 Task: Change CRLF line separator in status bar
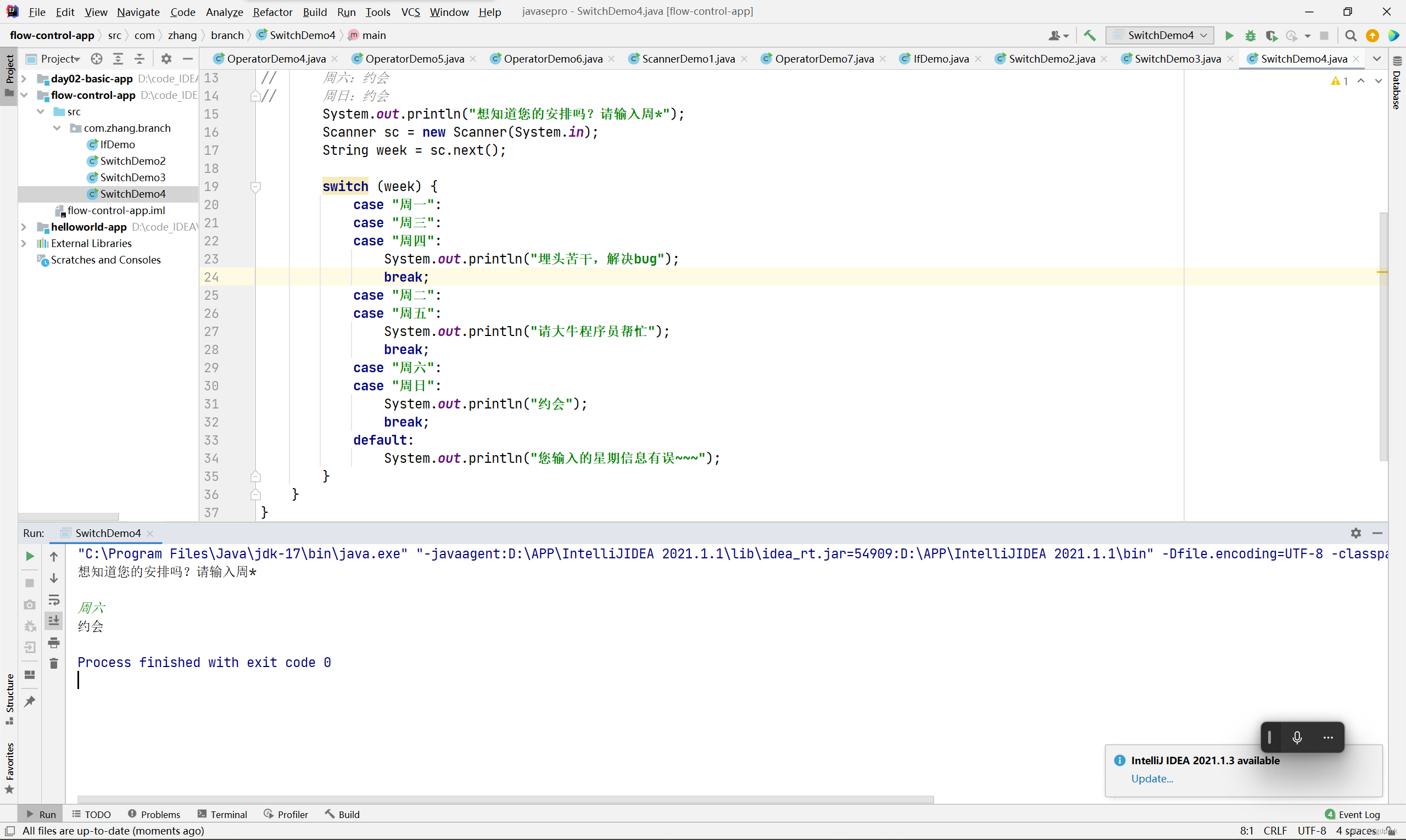(1275, 830)
